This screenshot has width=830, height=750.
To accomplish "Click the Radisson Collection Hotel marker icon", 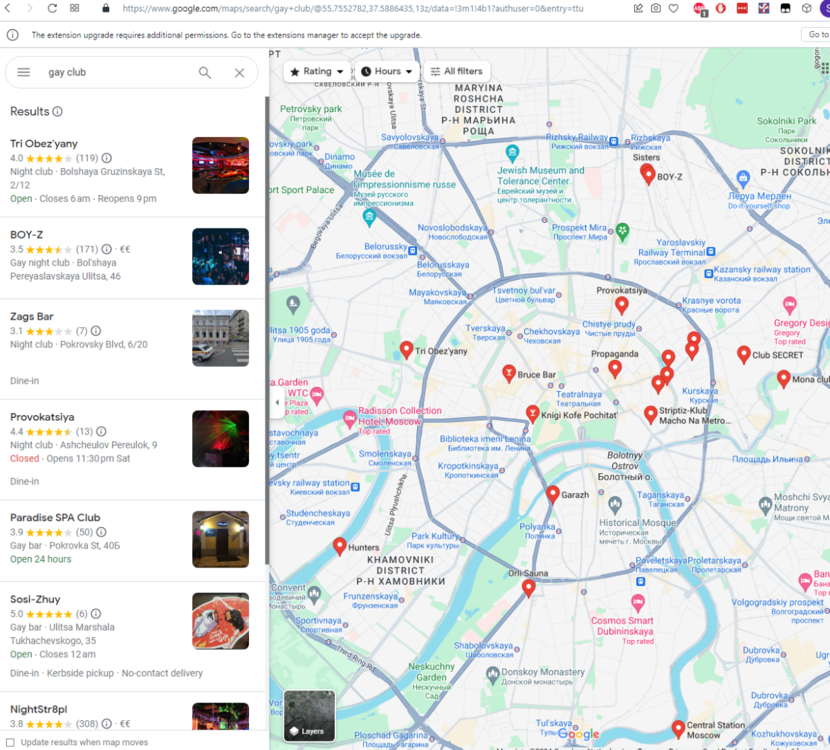I will click(349, 419).
